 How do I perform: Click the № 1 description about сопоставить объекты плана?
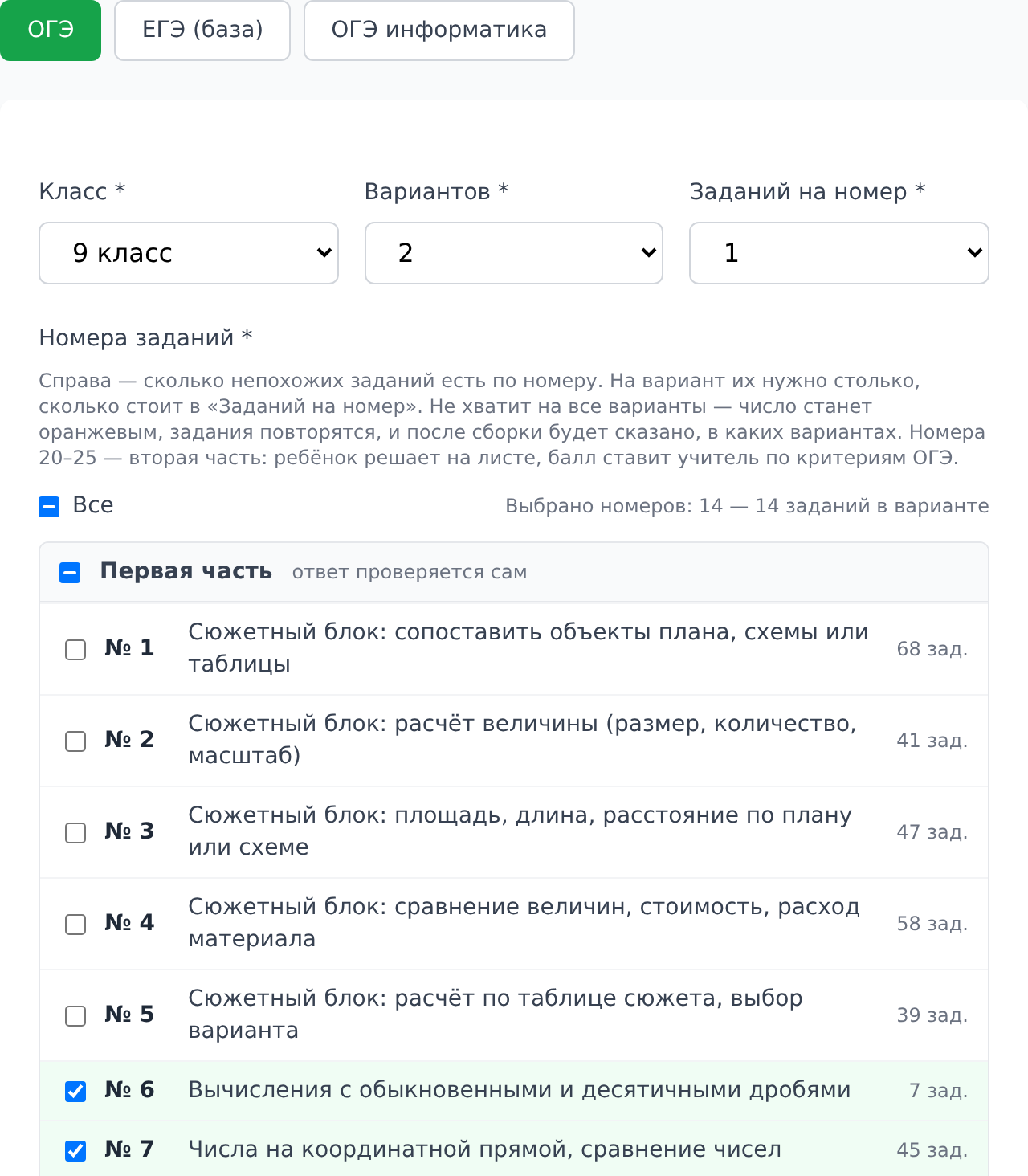tap(528, 648)
